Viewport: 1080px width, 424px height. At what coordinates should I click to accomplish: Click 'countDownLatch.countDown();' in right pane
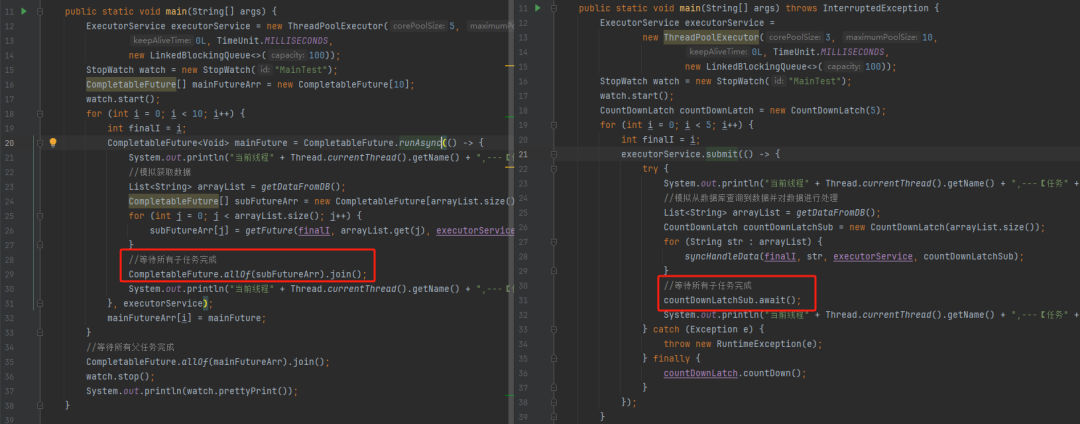point(734,373)
